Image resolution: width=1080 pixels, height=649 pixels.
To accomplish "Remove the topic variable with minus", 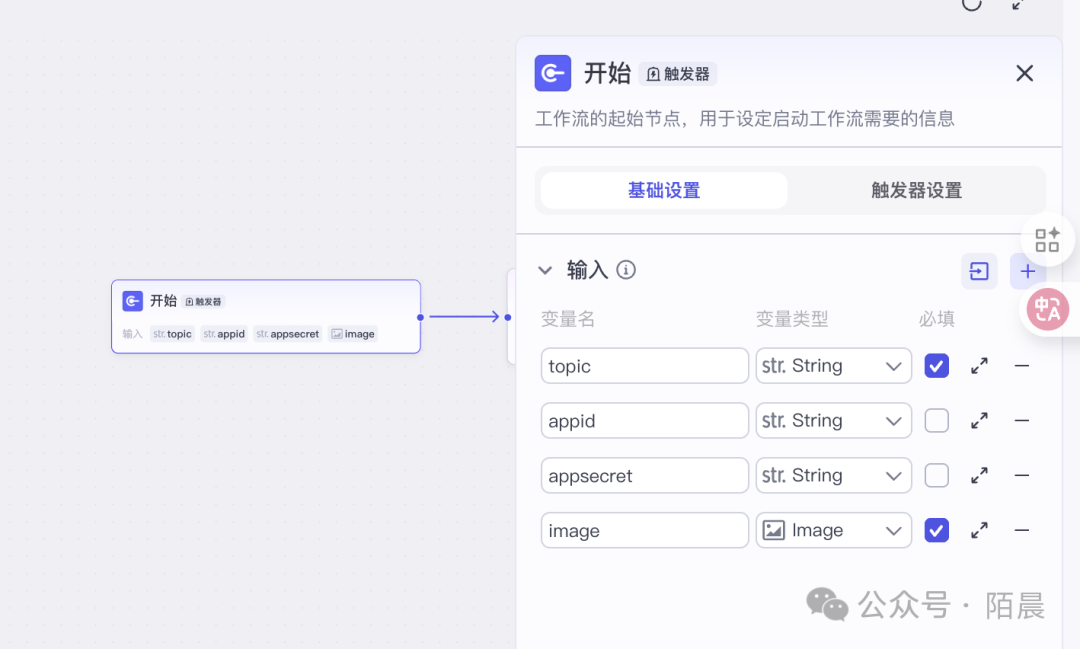I will pyautogui.click(x=1021, y=366).
